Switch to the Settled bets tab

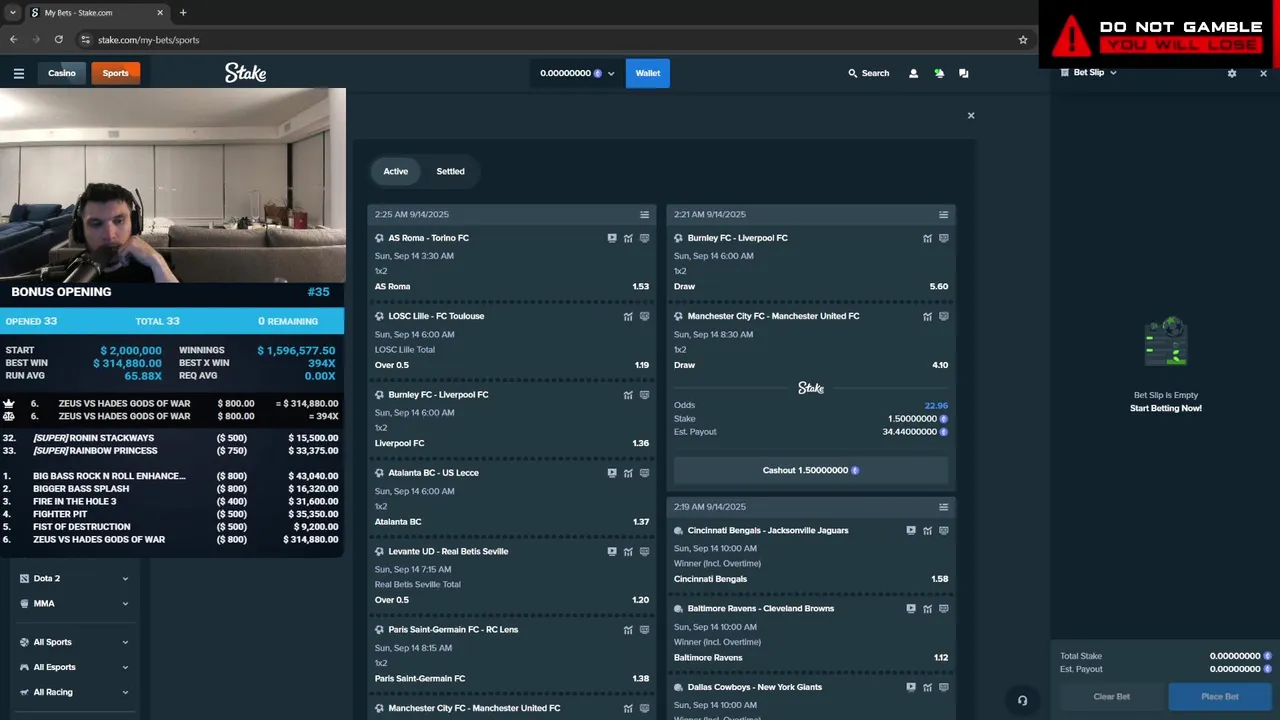450,171
